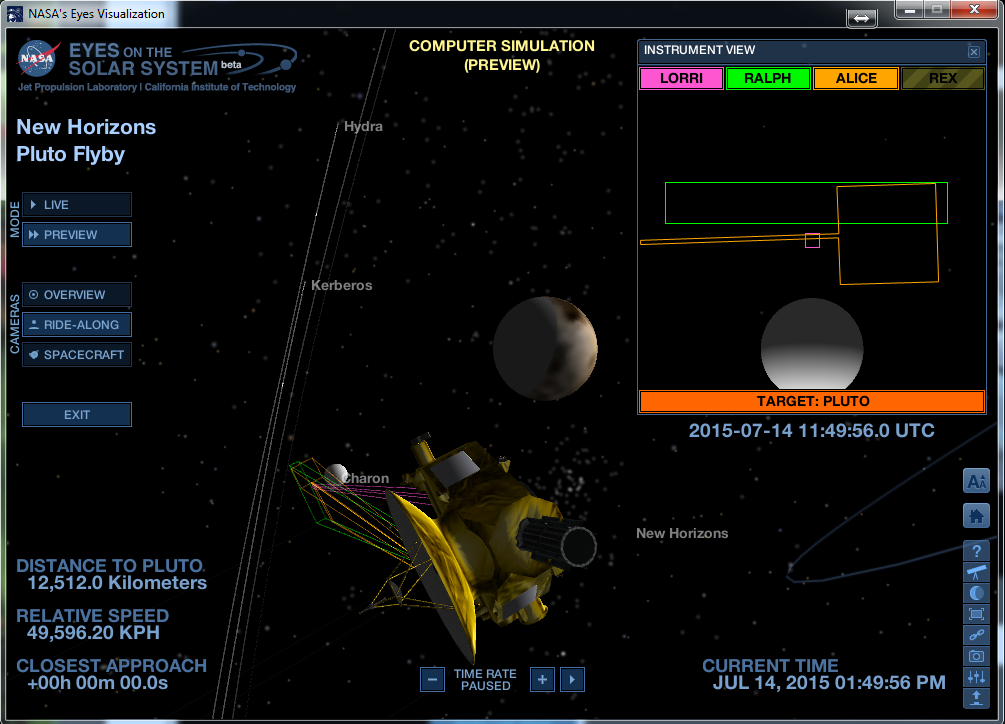Image resolution: width=1005 pixels, height=724 pixels.
Task: Click the full screen frame icon
Action: click(976, 614)
